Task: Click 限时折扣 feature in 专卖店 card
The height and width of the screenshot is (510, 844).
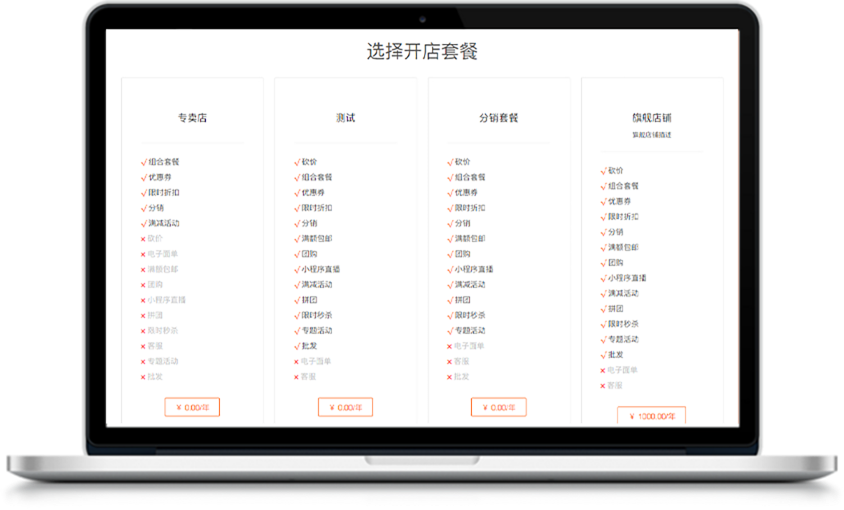Action: (164, 192)
